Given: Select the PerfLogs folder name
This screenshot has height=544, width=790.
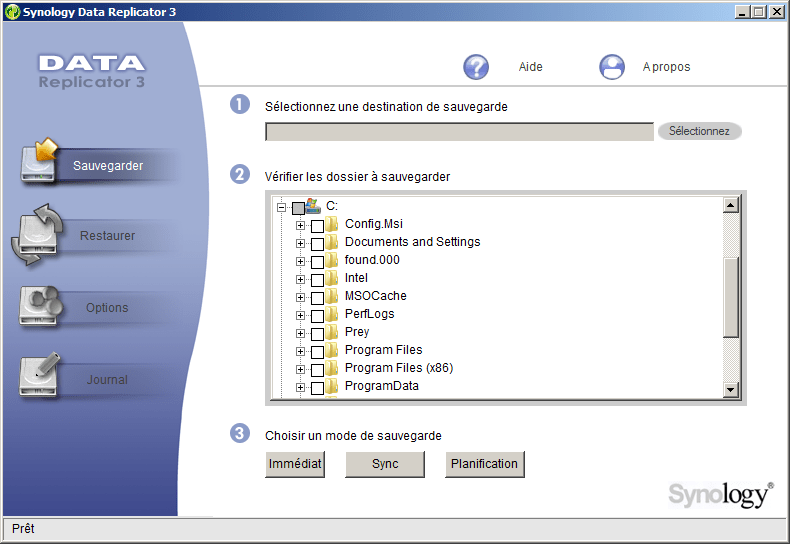Looking at the screenshot, I should (x=369, y=314).
